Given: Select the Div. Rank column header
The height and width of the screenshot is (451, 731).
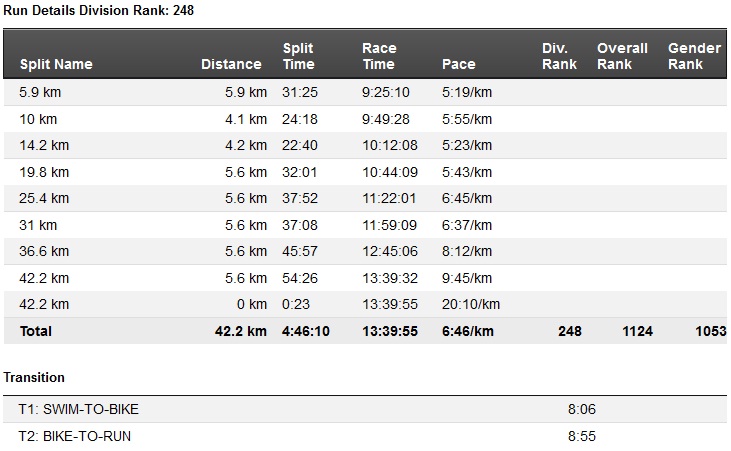Looking at the screenshot, I should coord(559,56).
